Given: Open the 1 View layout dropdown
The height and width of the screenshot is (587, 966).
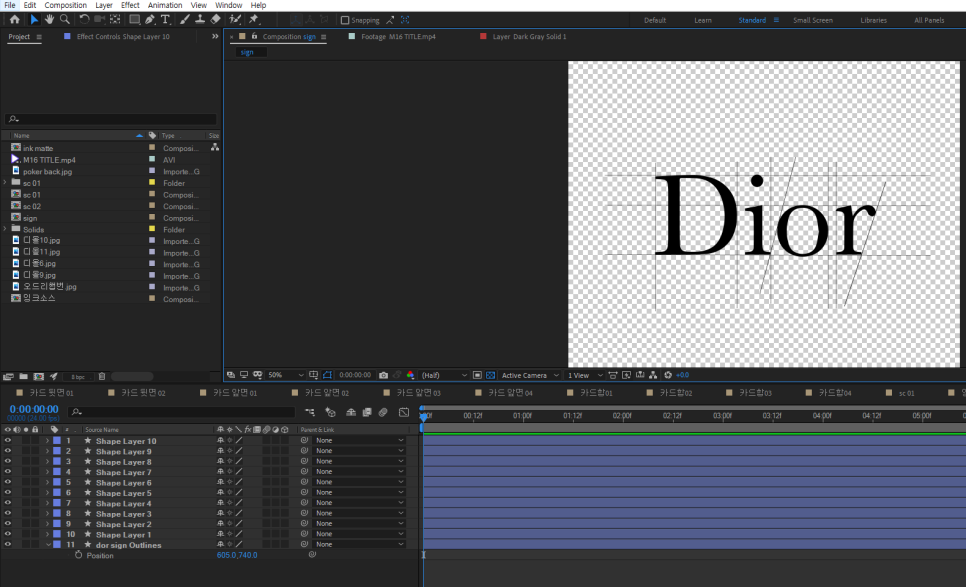Looking at the screenshot, I should 585,375.
